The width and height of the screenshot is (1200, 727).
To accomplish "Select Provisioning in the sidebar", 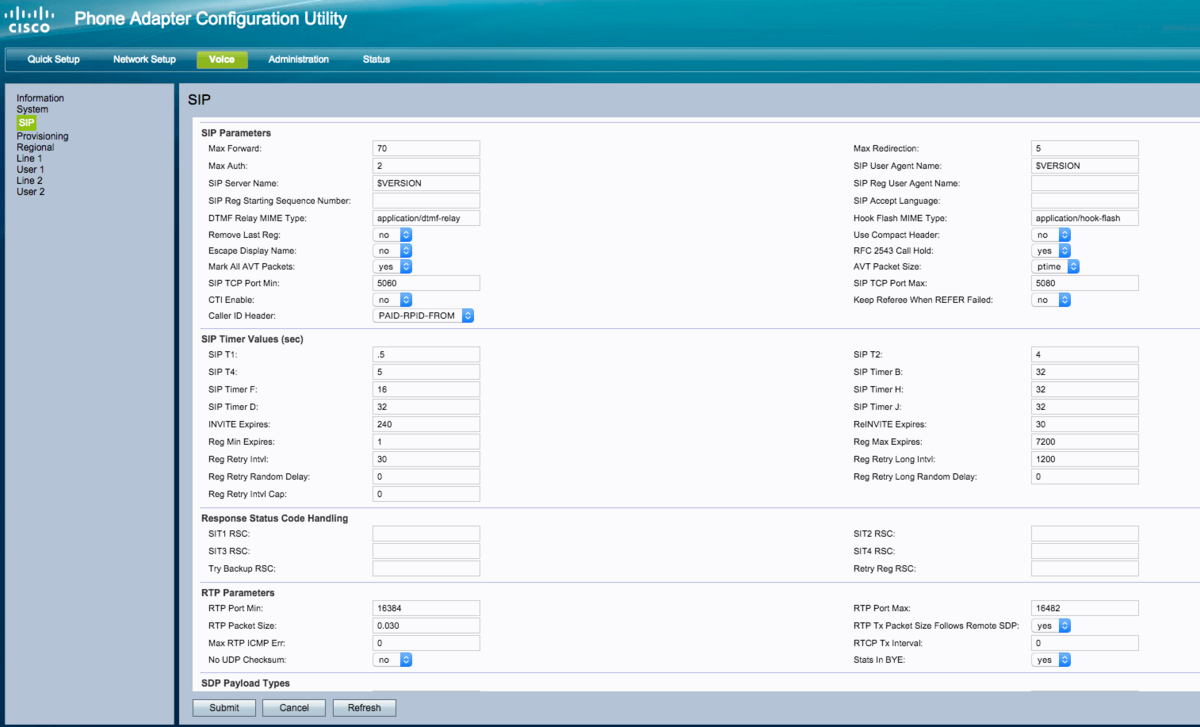I will (42, 136).
